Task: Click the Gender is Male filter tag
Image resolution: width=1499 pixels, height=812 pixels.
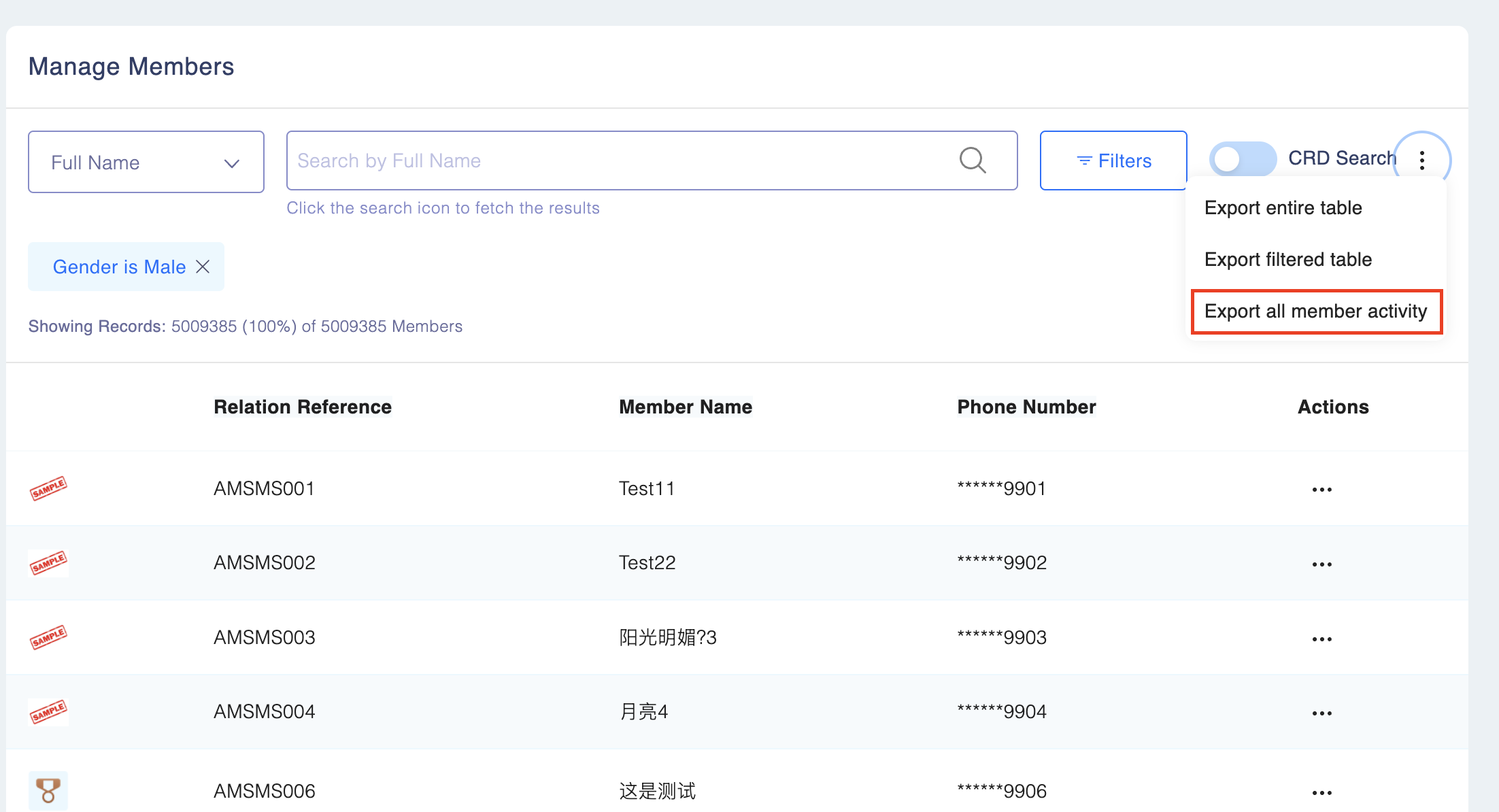Action: tap(119, 267)
